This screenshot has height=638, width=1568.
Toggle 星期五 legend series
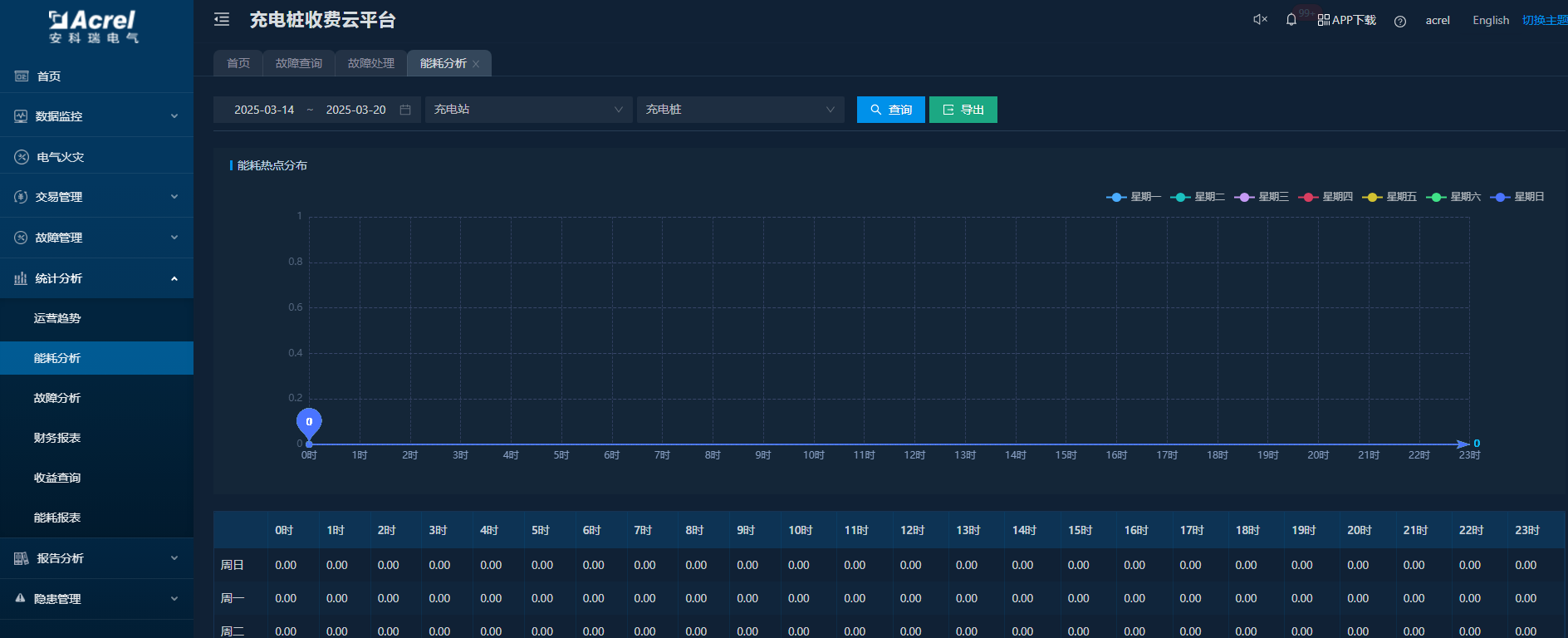1389,197
